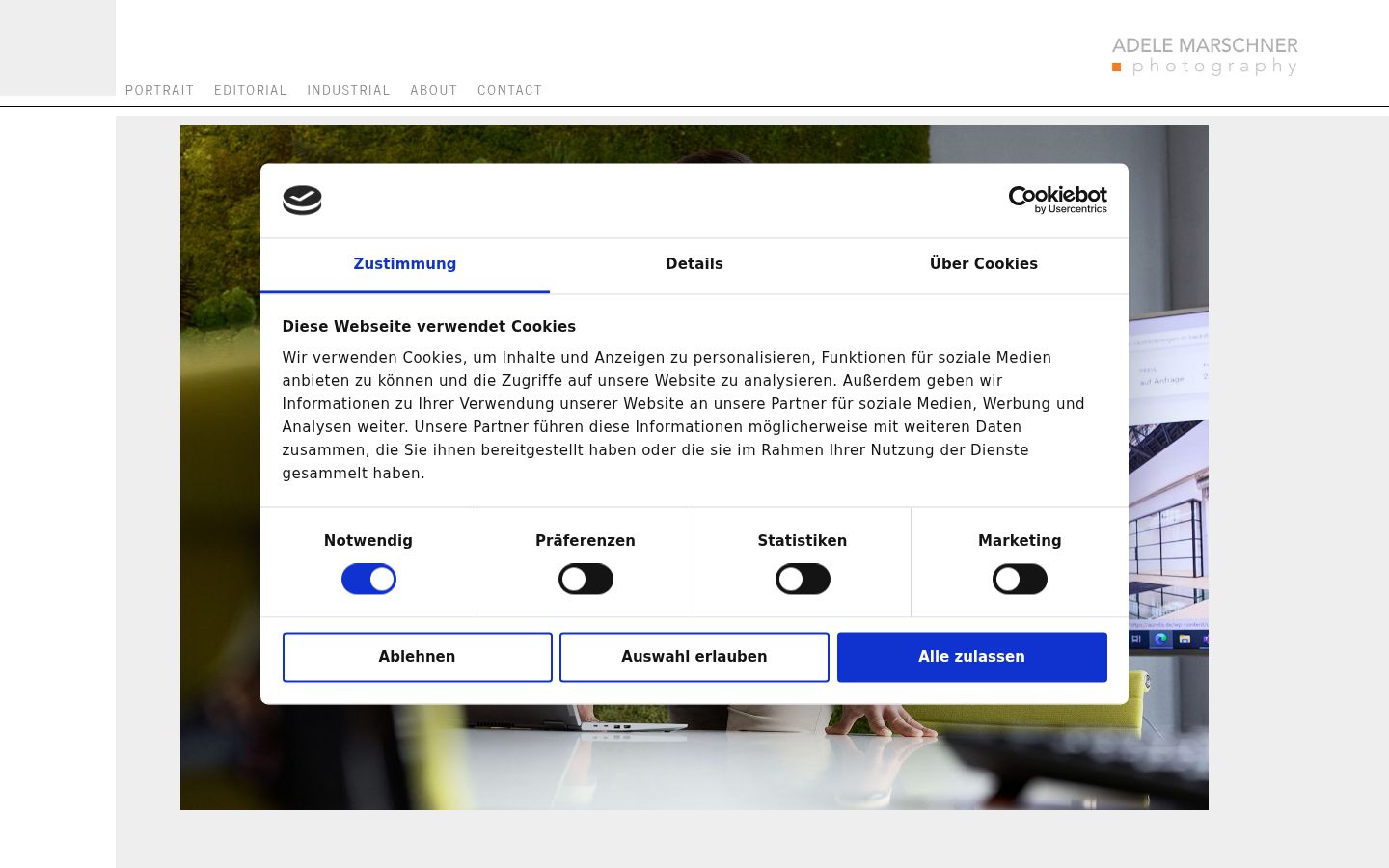Viewport: 1389px width, 868px height.
Task: Click the 'Diese Webseite verwendet Cookies' heading
Action: (429, 327)
